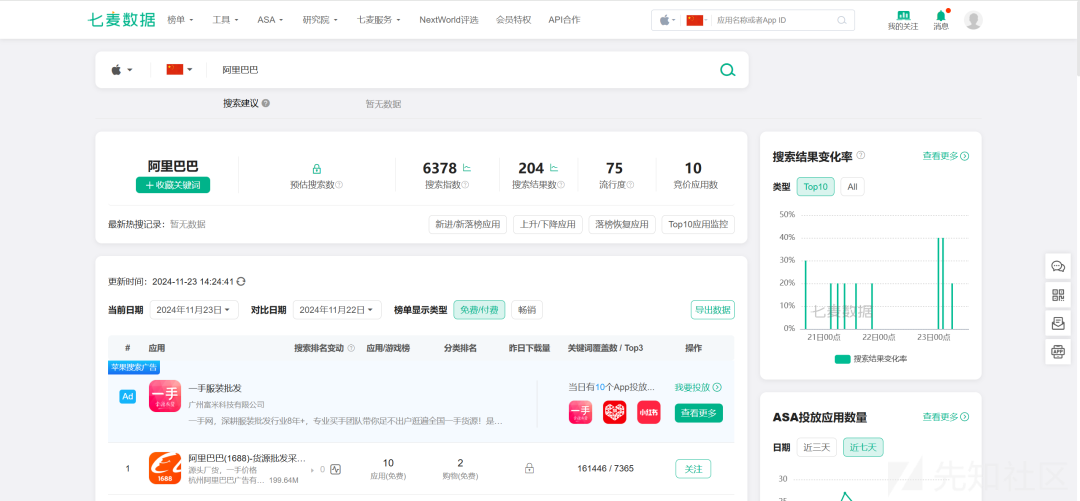Screen dimensions: 1080x501
Task: Click the 一手服装批发 app icon
Action: pyautogui.click(x=165, y=396)
